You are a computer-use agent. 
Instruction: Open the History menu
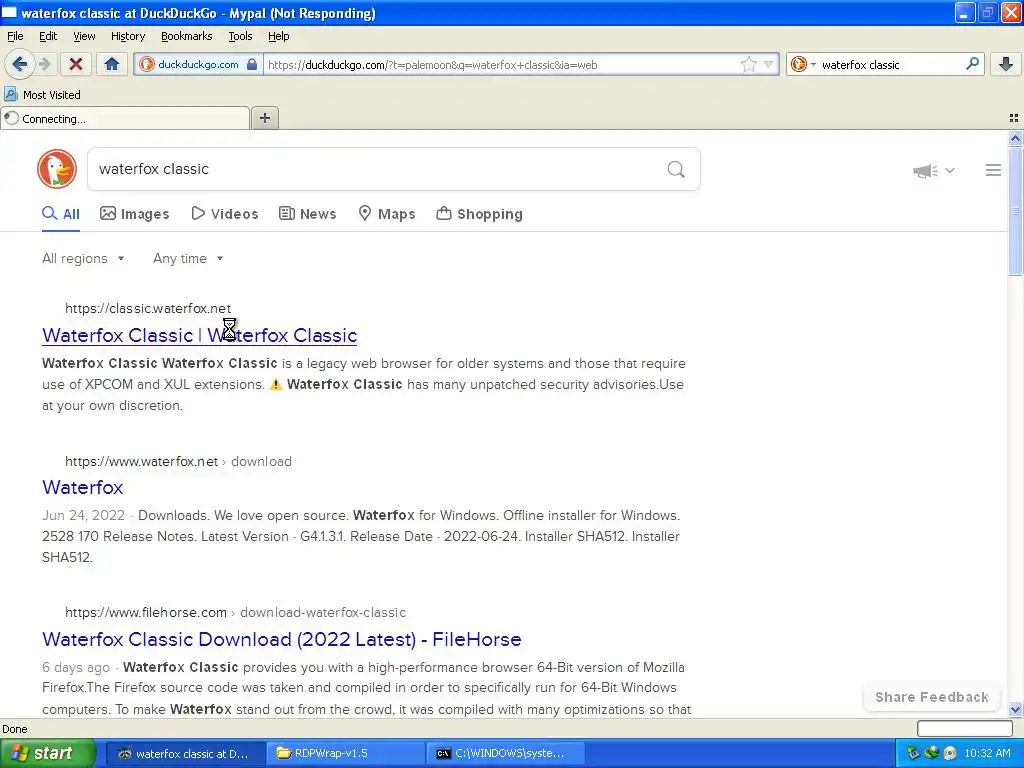click(x=127, y=36)
